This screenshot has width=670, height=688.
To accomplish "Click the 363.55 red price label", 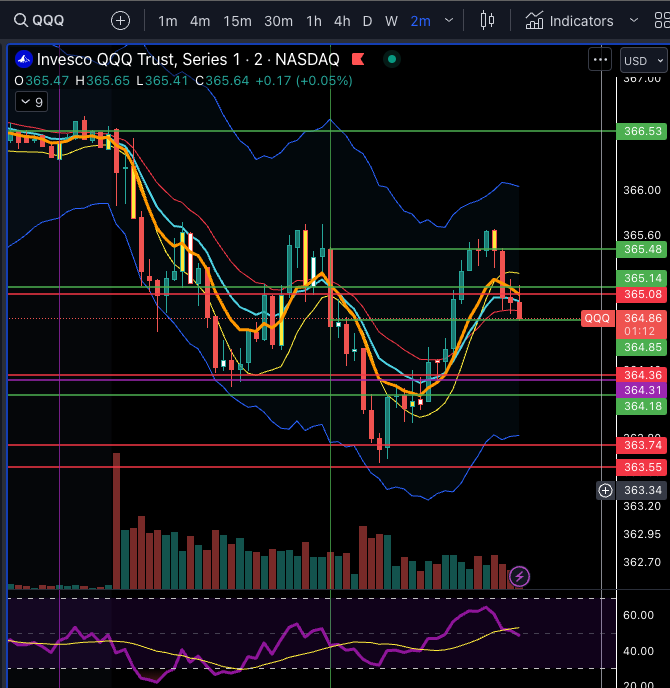I will 642,467.
